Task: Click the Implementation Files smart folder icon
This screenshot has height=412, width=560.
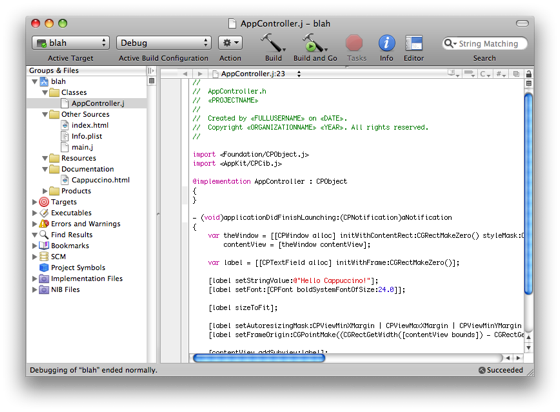Action: (44, 278)
